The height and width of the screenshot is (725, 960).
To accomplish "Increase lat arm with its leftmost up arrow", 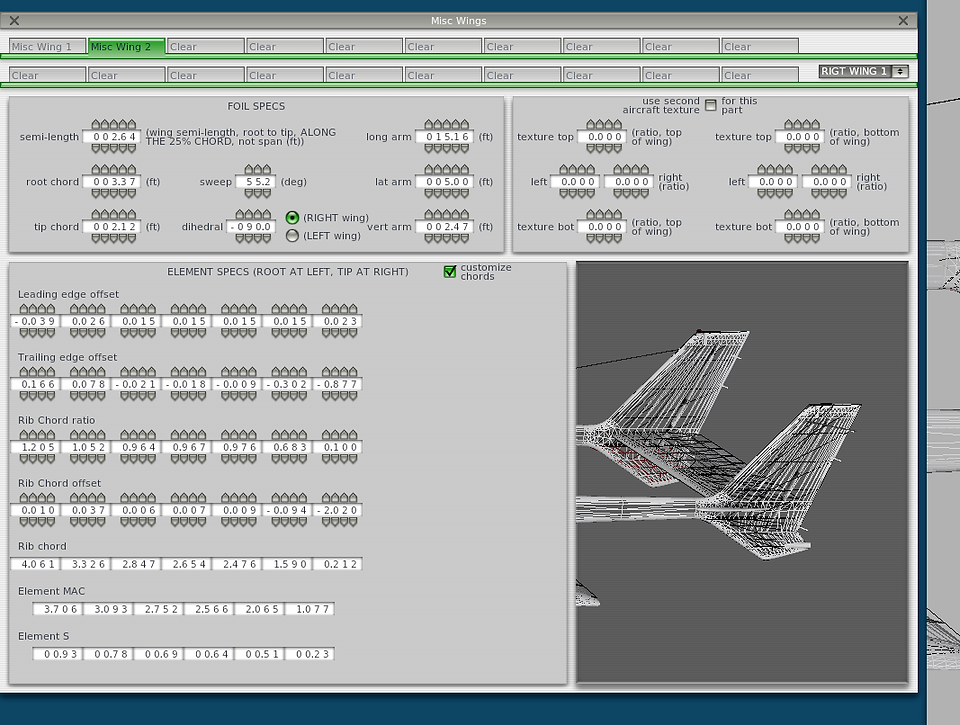I will [429, 170].
